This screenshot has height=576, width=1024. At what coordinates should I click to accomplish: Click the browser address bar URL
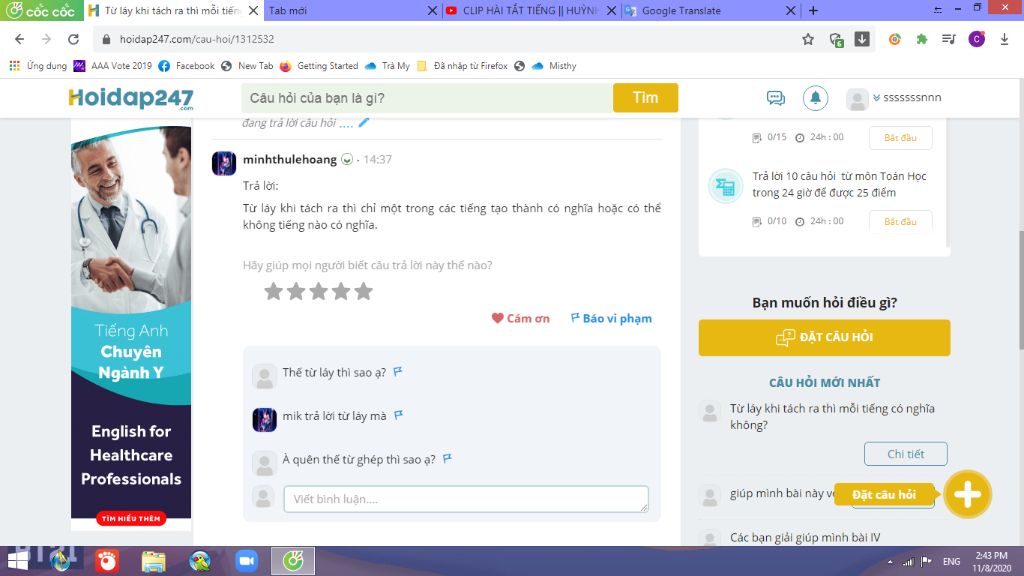tap(197, 39)
